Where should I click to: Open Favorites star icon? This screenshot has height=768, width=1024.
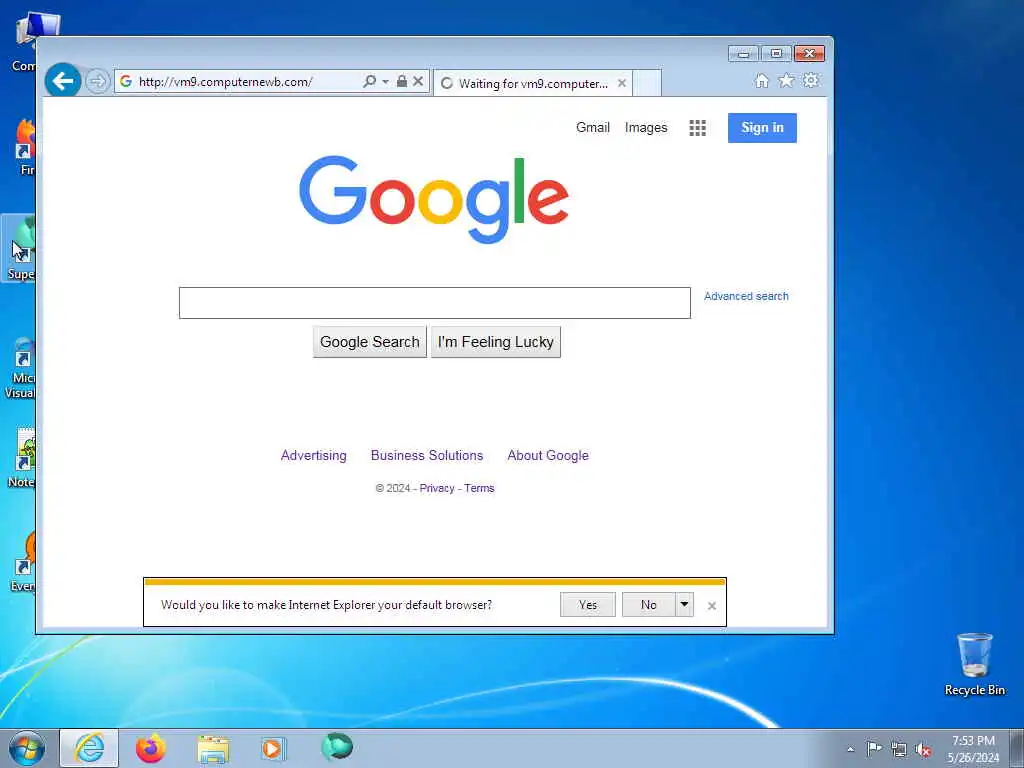click(786, 80)
